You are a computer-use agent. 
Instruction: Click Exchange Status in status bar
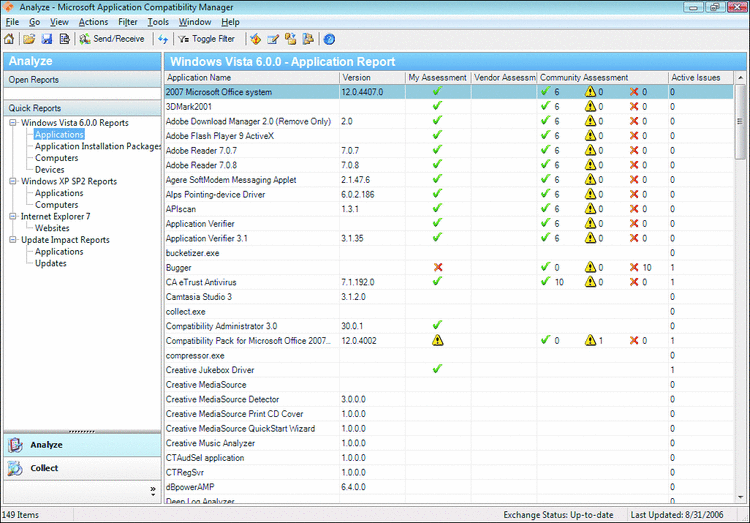[x=558, y=515]
